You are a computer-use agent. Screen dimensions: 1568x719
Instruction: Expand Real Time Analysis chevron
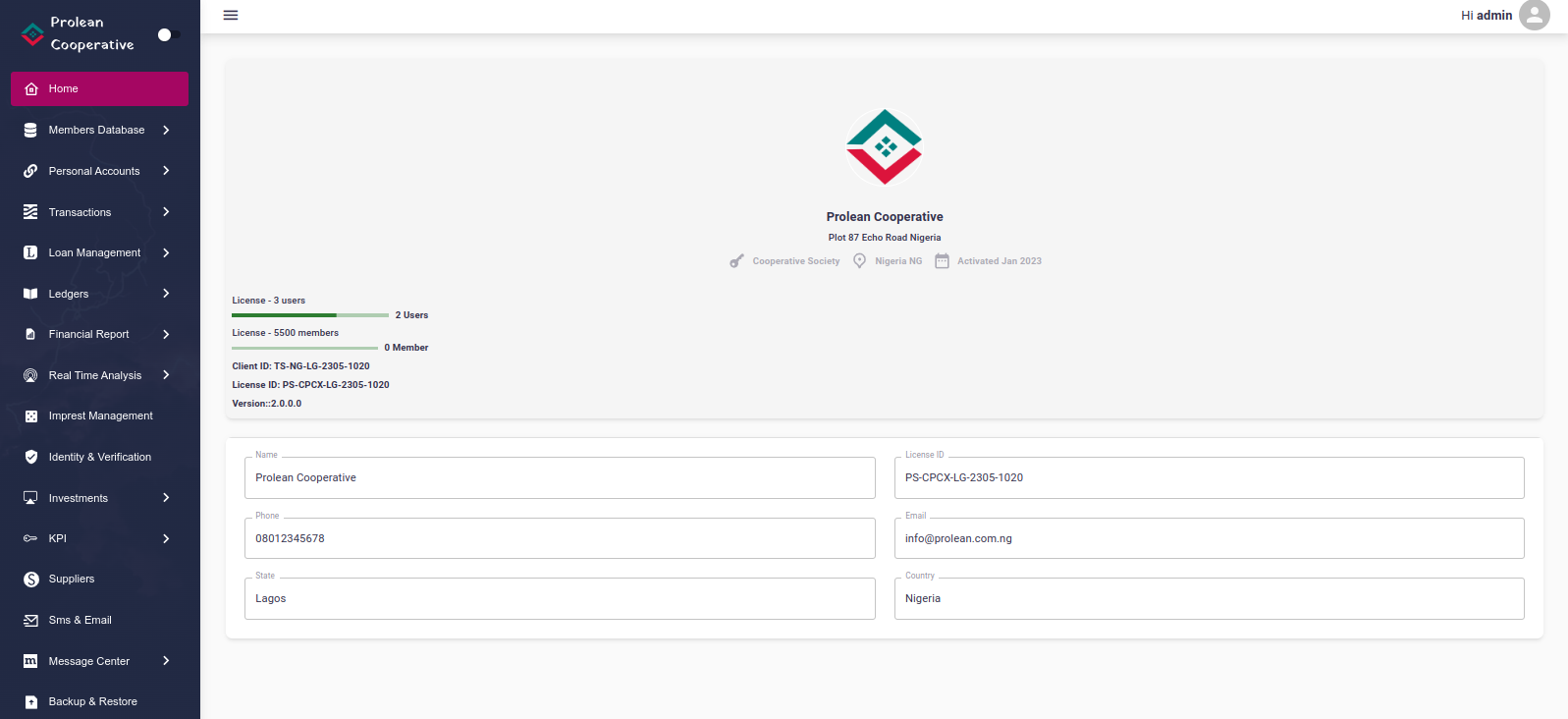tap(166, 375)
